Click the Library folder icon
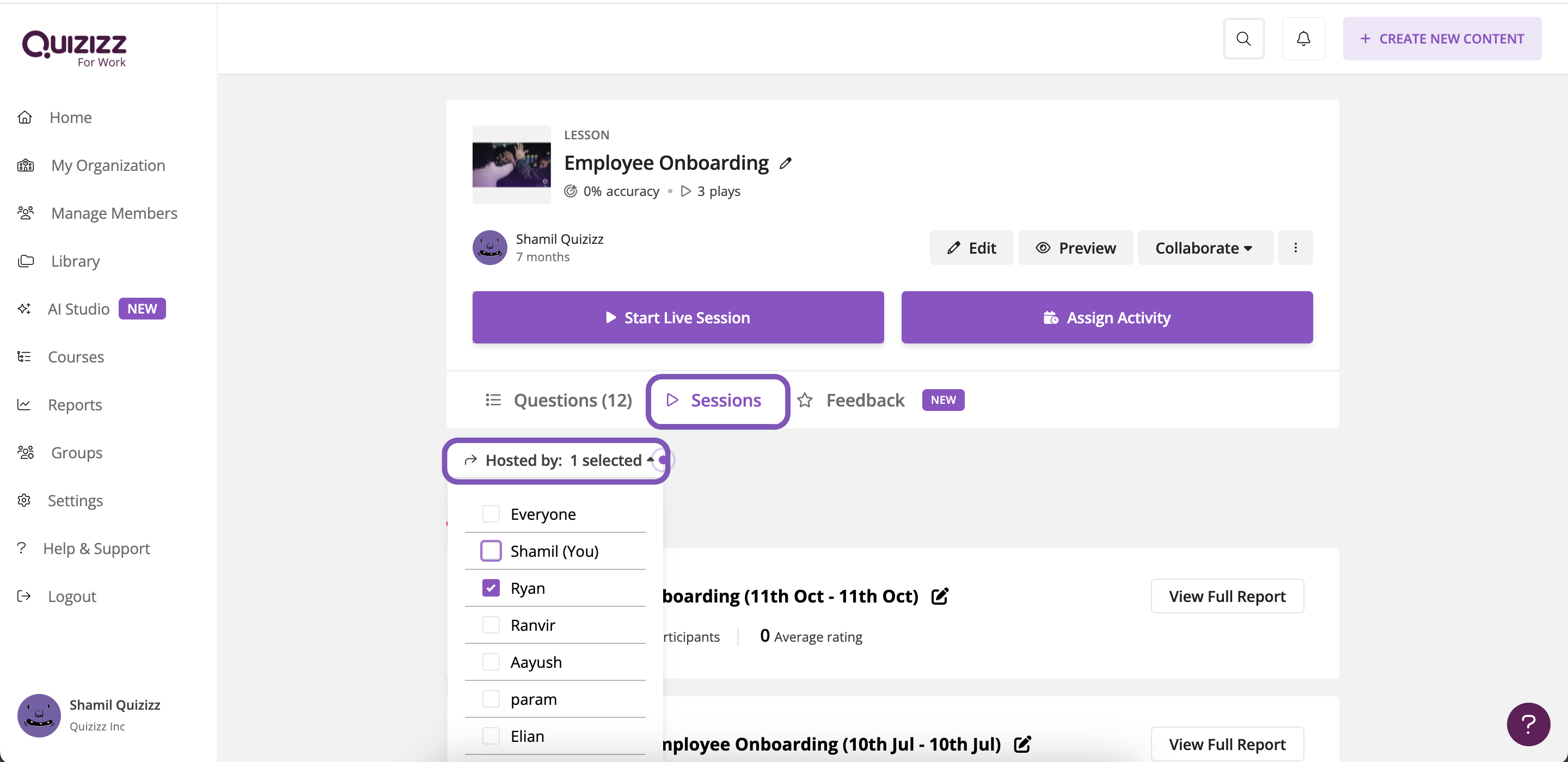 [26, 261]
